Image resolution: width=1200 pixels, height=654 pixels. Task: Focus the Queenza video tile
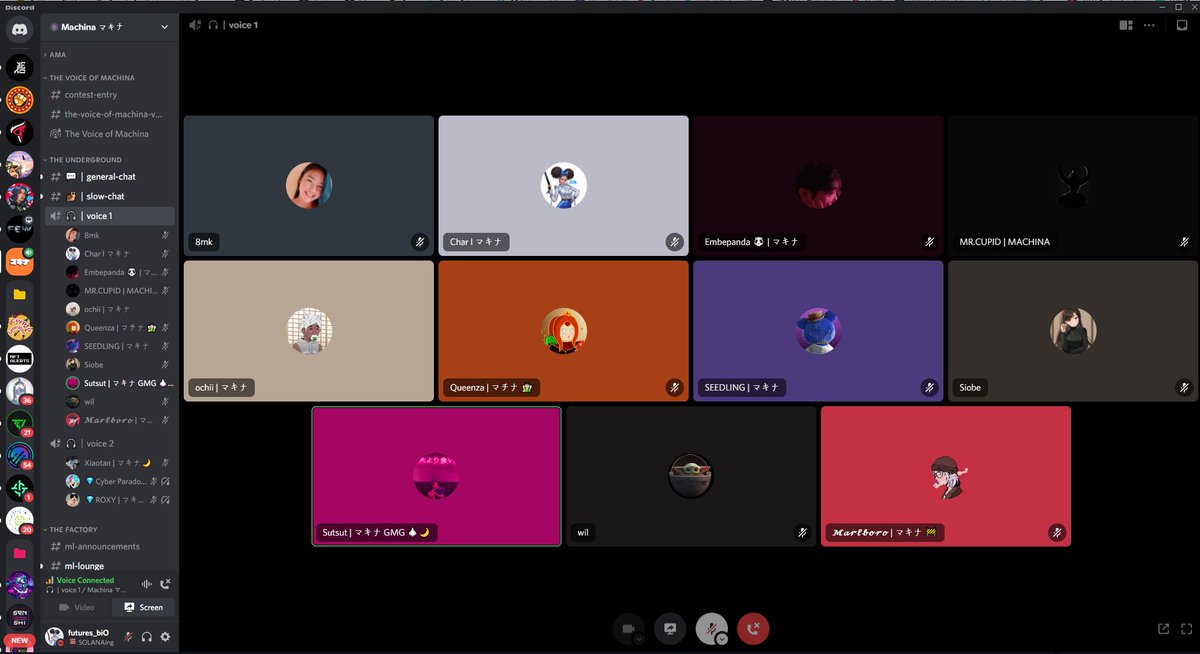(564, 331)
